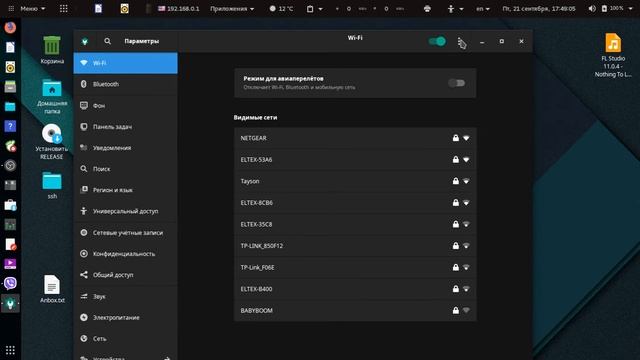Toggle the Wi-Fi master switch on header
640x360 pixels.
(437, 41)
